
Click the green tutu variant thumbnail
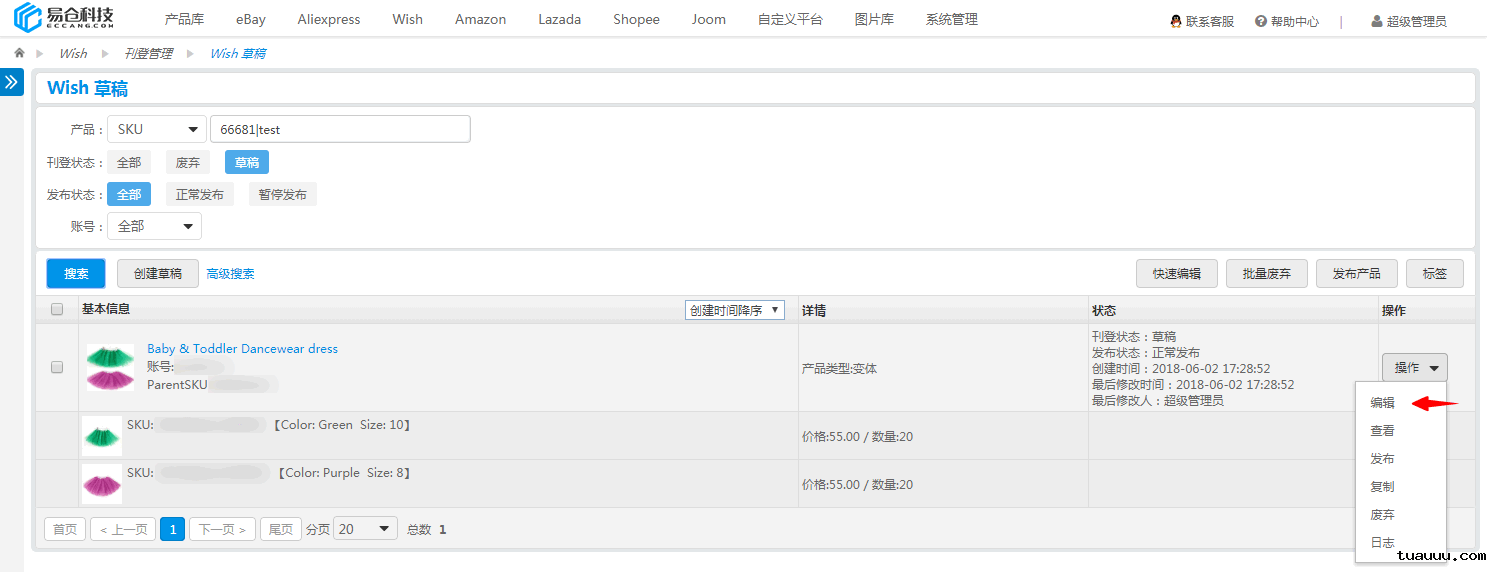point(102,436)
